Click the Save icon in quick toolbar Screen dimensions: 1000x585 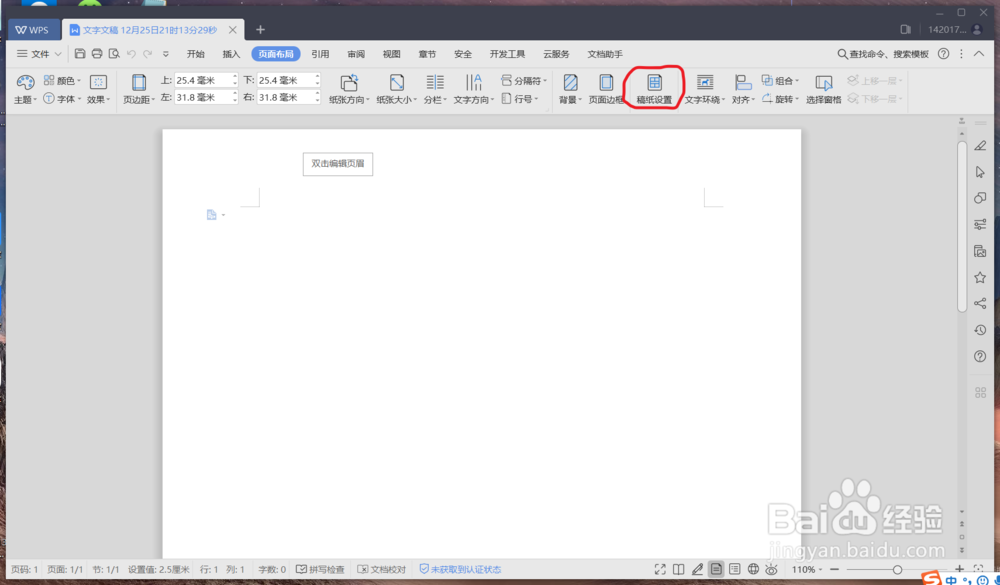click(80, 54)
